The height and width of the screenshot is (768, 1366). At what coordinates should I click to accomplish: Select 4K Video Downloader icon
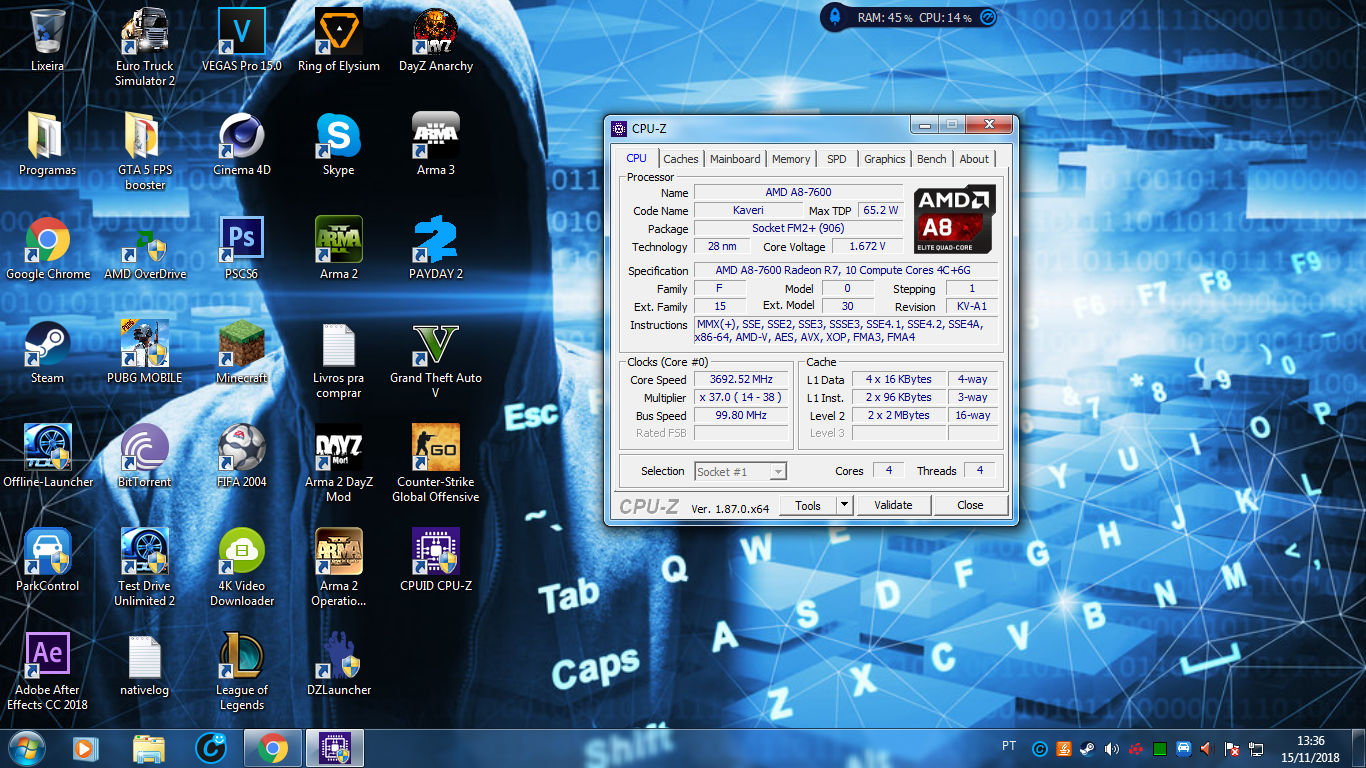pos(242,567)
